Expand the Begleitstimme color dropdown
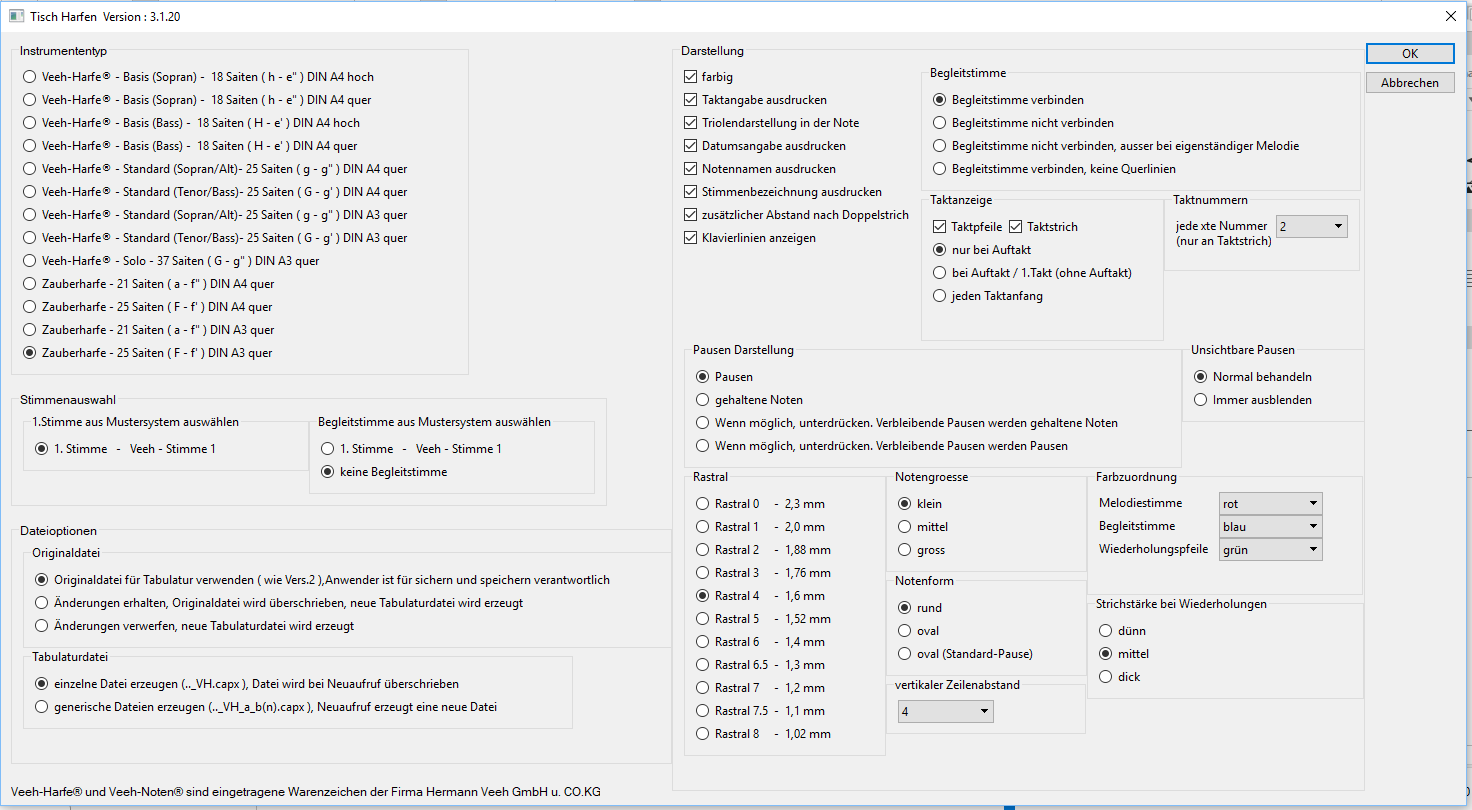The image size is (1472, 810). coord(1270,527)
